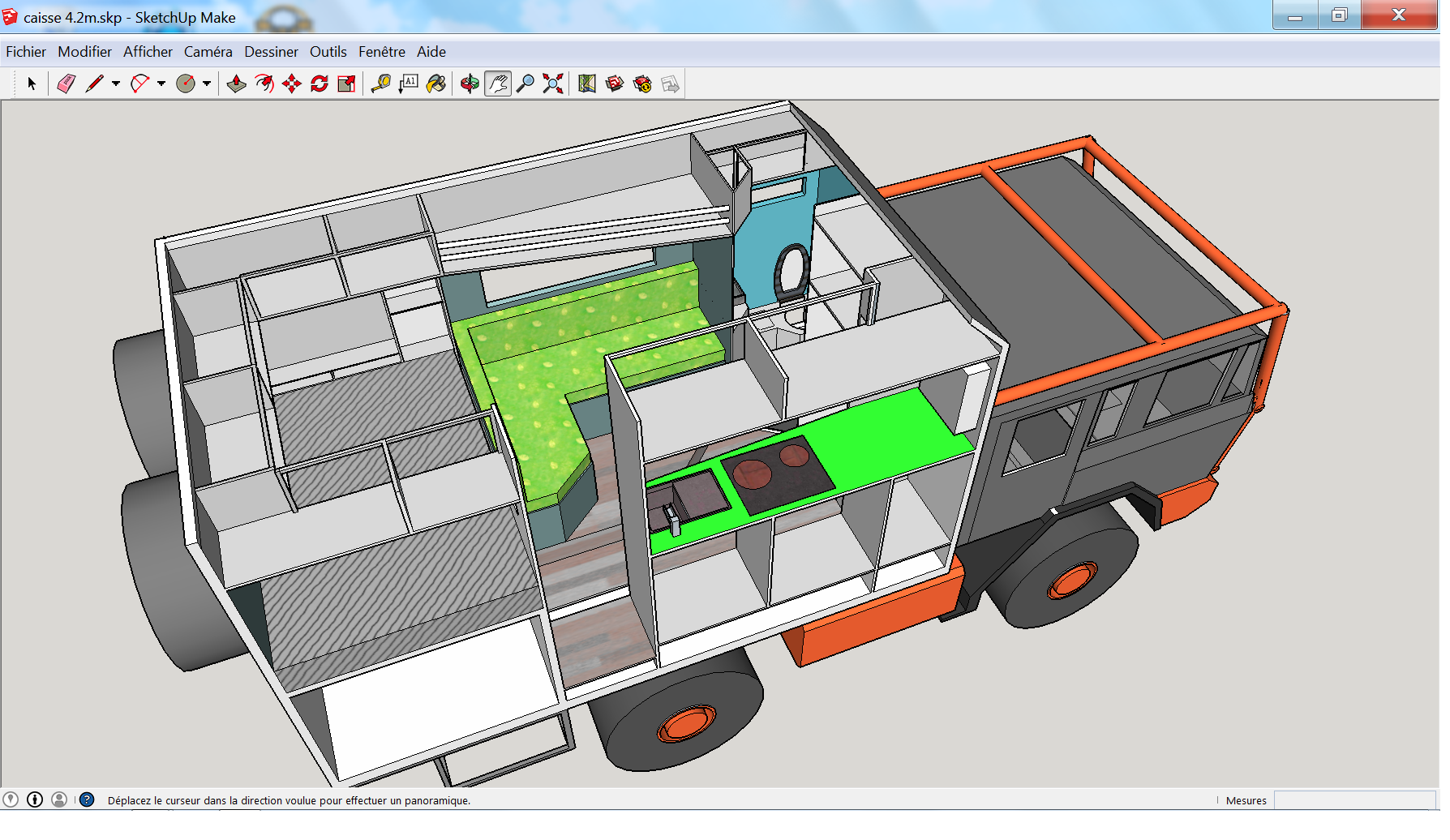Open the Fenêtre menu
This screenshot has height=840, width=1450.
(381, 52)
